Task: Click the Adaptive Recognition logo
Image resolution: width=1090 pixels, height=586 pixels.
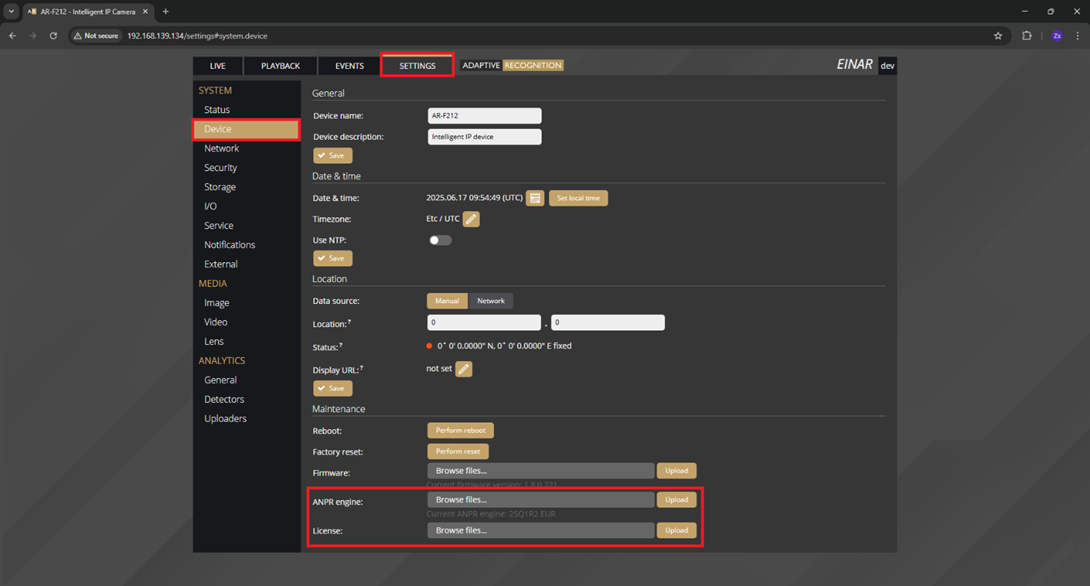Action: tap(512, 65)
